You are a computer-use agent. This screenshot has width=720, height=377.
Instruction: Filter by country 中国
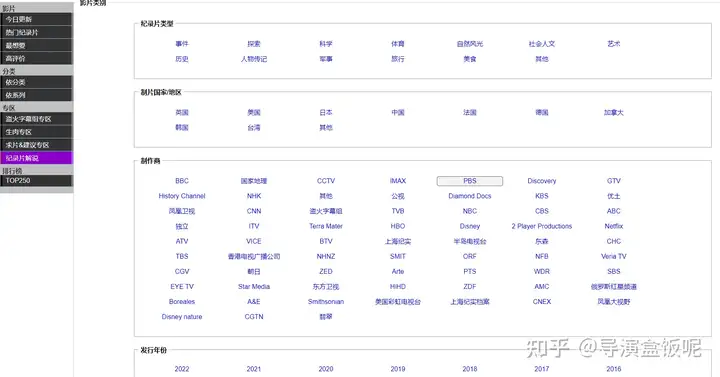tap(398, 112)
